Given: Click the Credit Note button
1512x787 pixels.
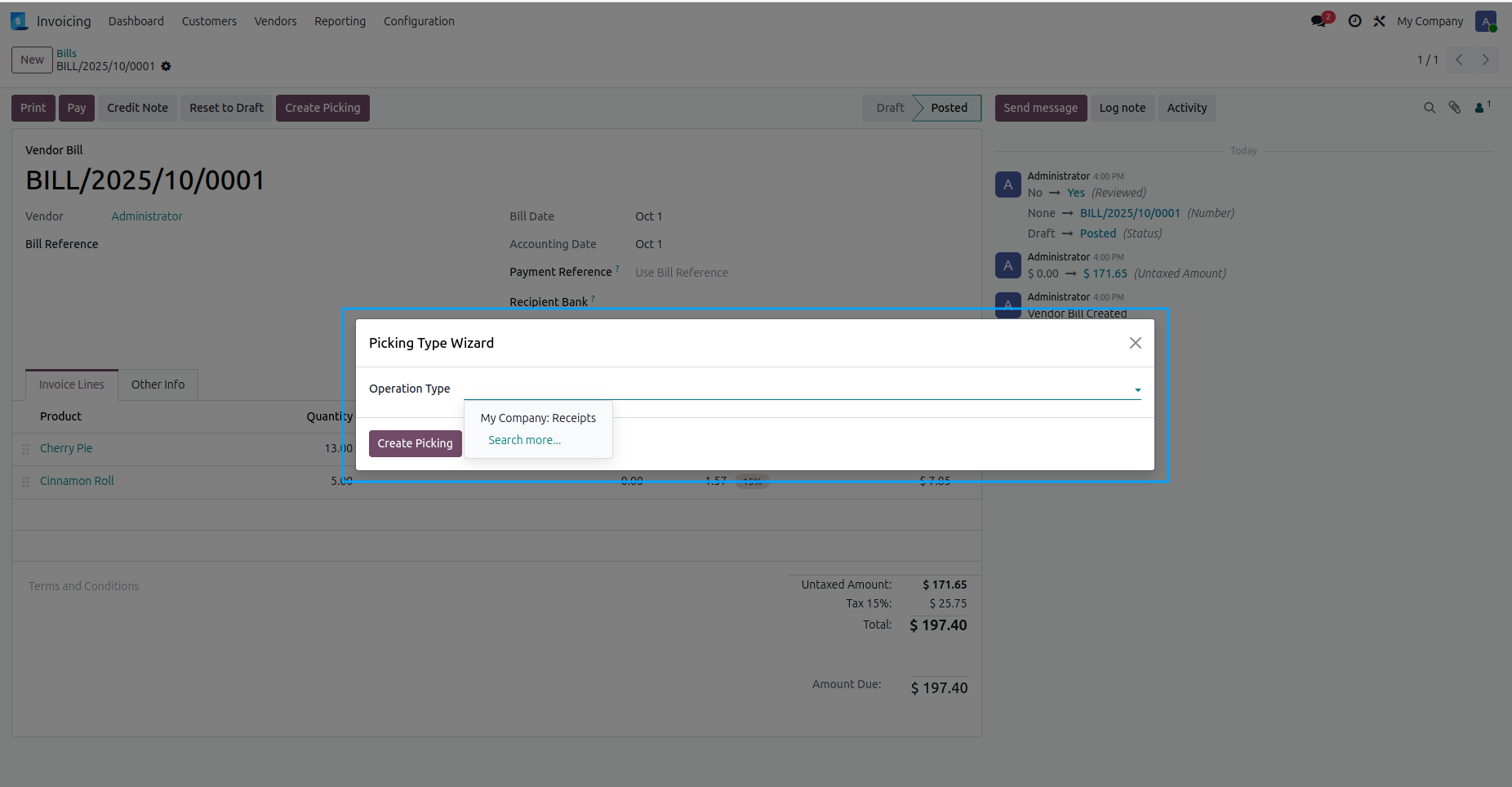Looking at the screenshot, I should click(x=137, y=108).
